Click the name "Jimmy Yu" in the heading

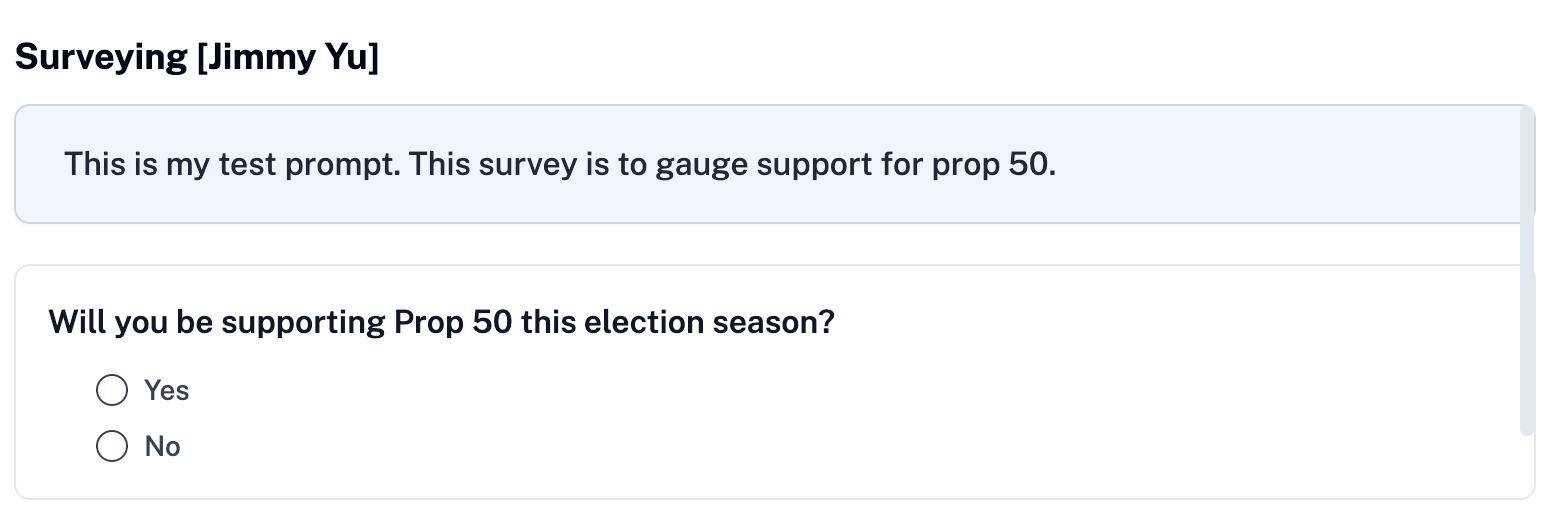click(x=288, y=58)
